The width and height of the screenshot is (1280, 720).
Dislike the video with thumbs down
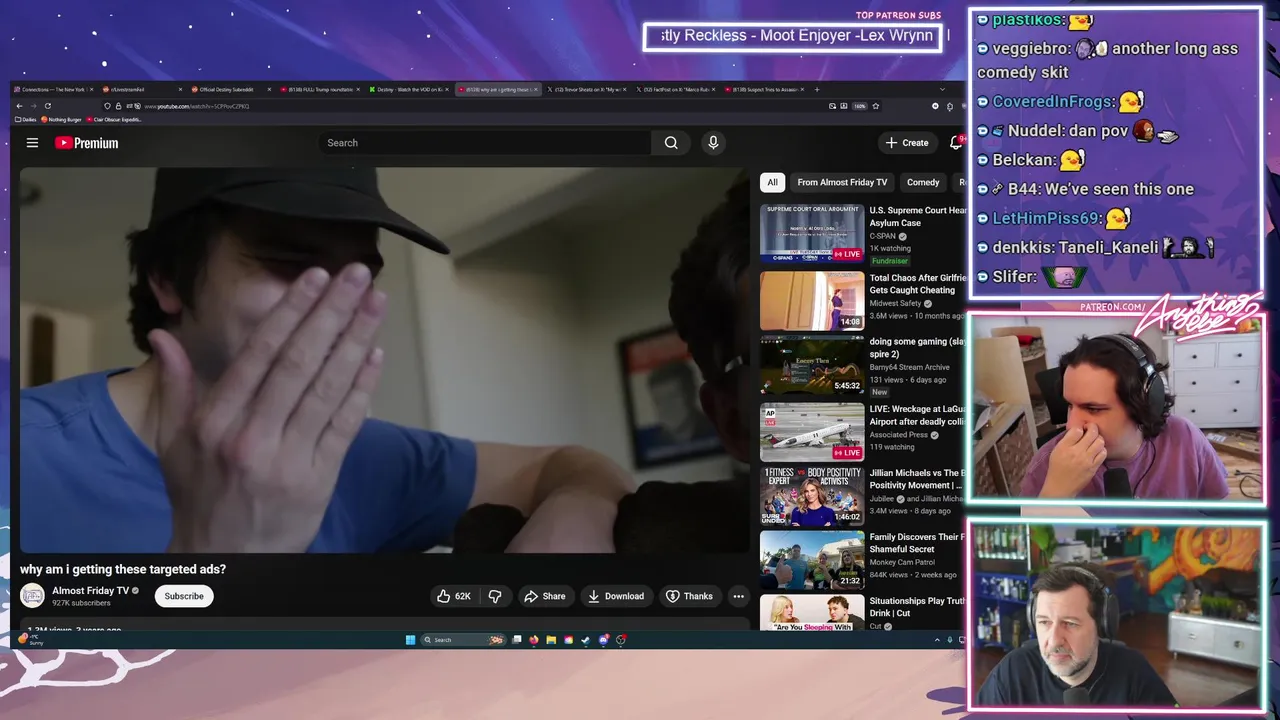coord(495,596)
